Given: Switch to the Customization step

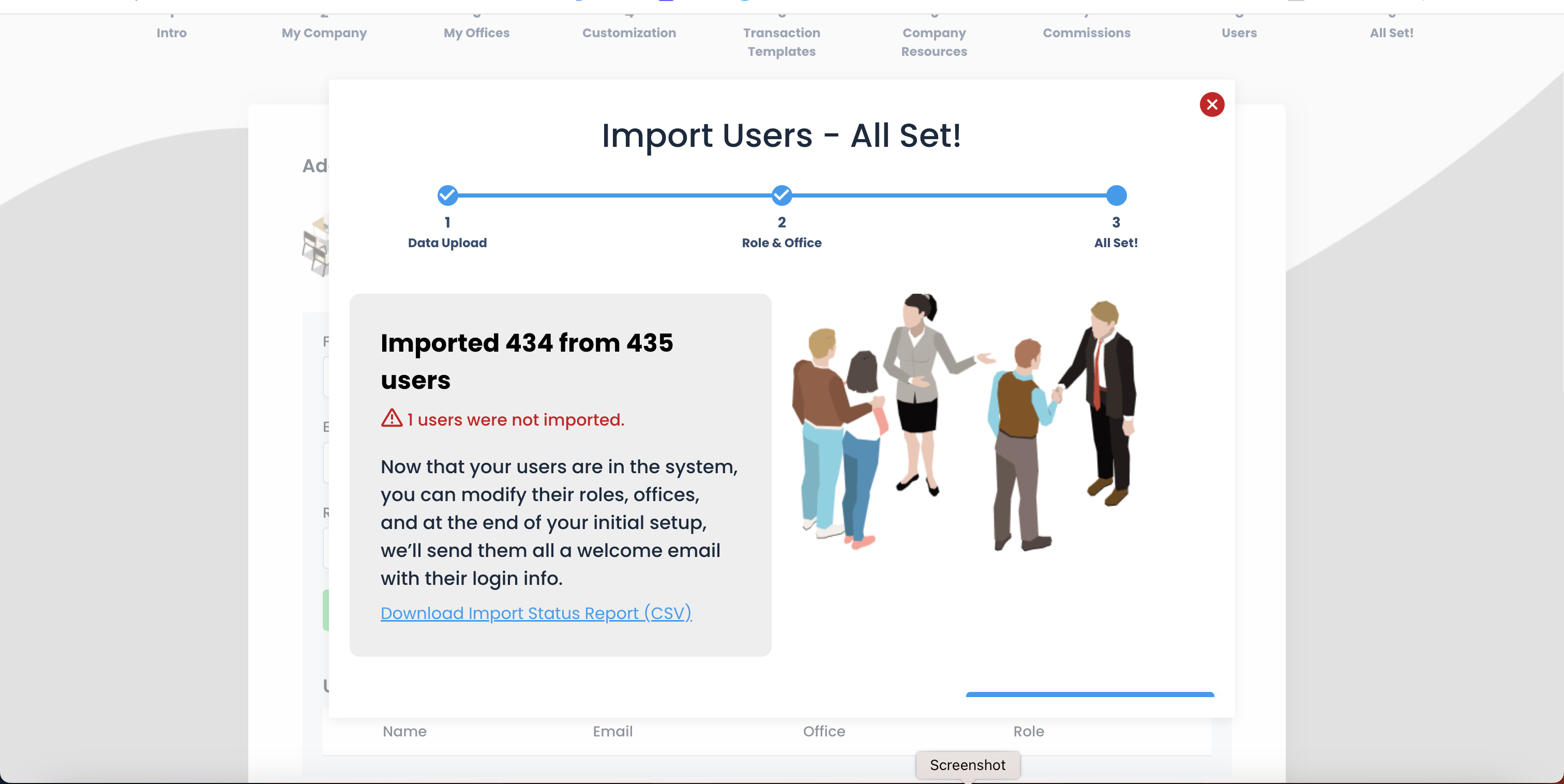Looking at the screenshot, I should 629,33.
